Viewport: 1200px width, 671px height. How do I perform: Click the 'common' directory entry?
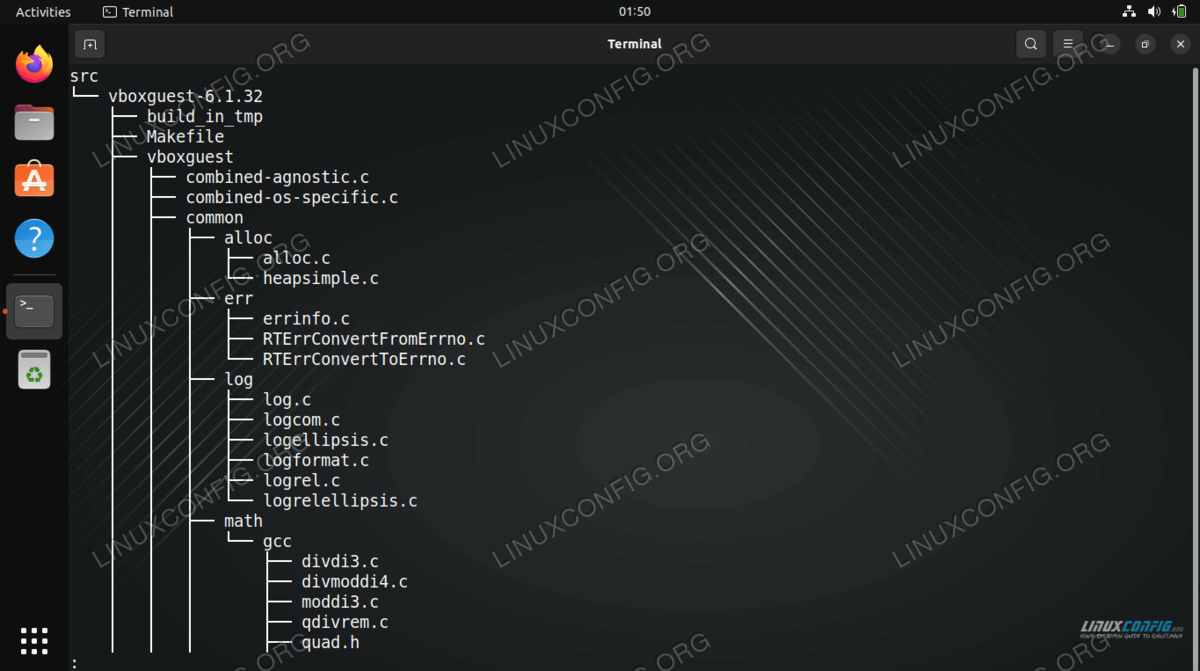tap(214, 218)
